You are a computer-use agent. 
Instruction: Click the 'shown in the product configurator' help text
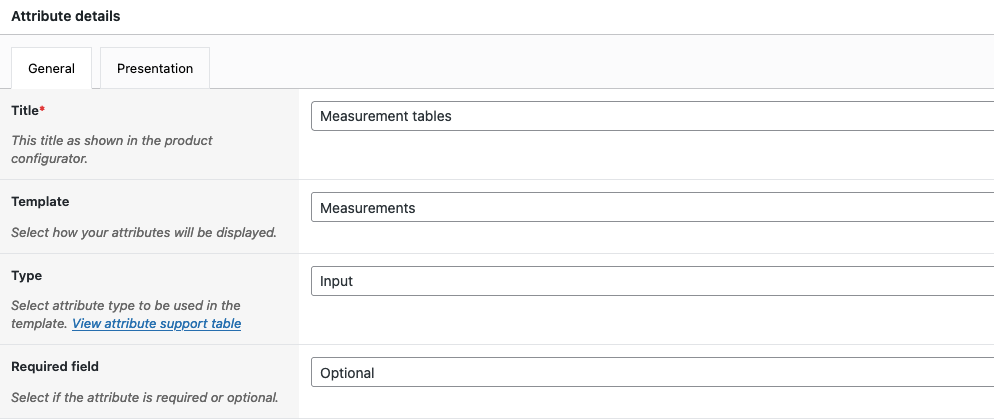[111, 150]
